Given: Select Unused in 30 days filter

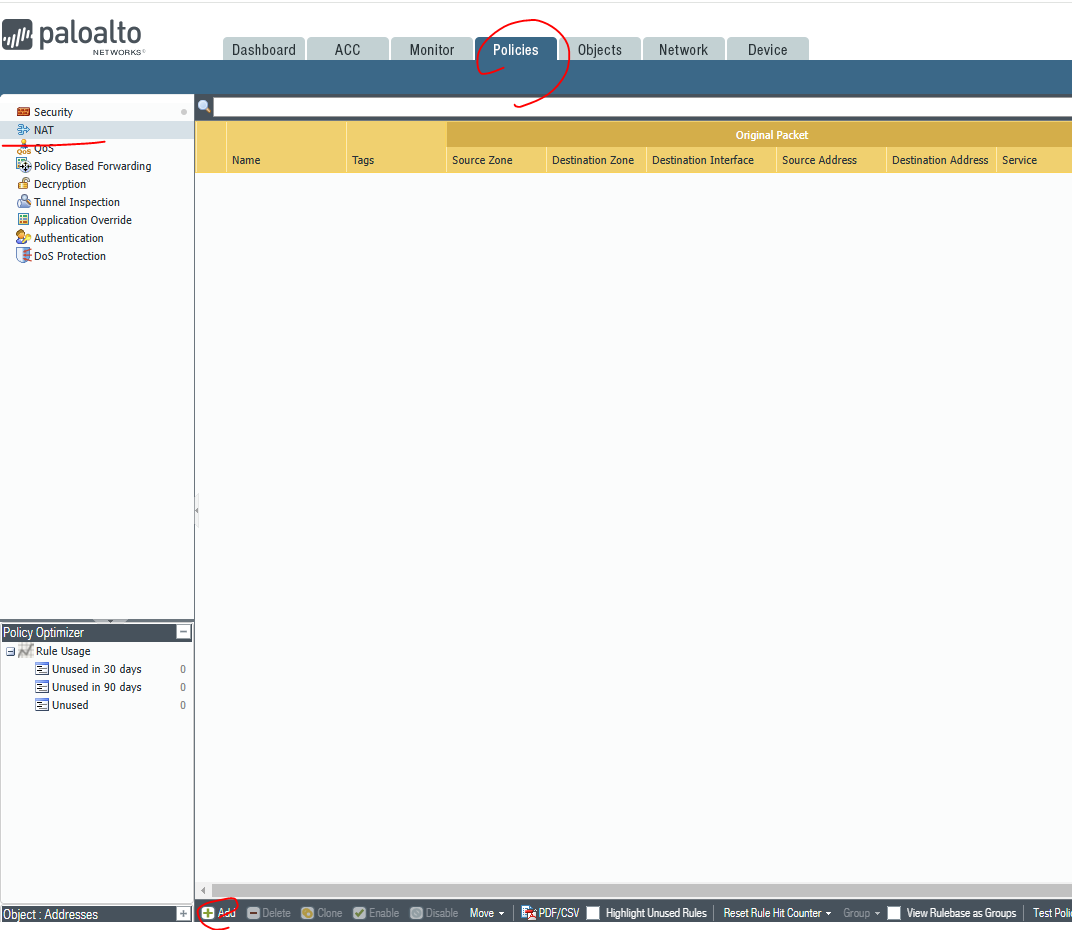Looking at the screenshot, I should point(96,669).
